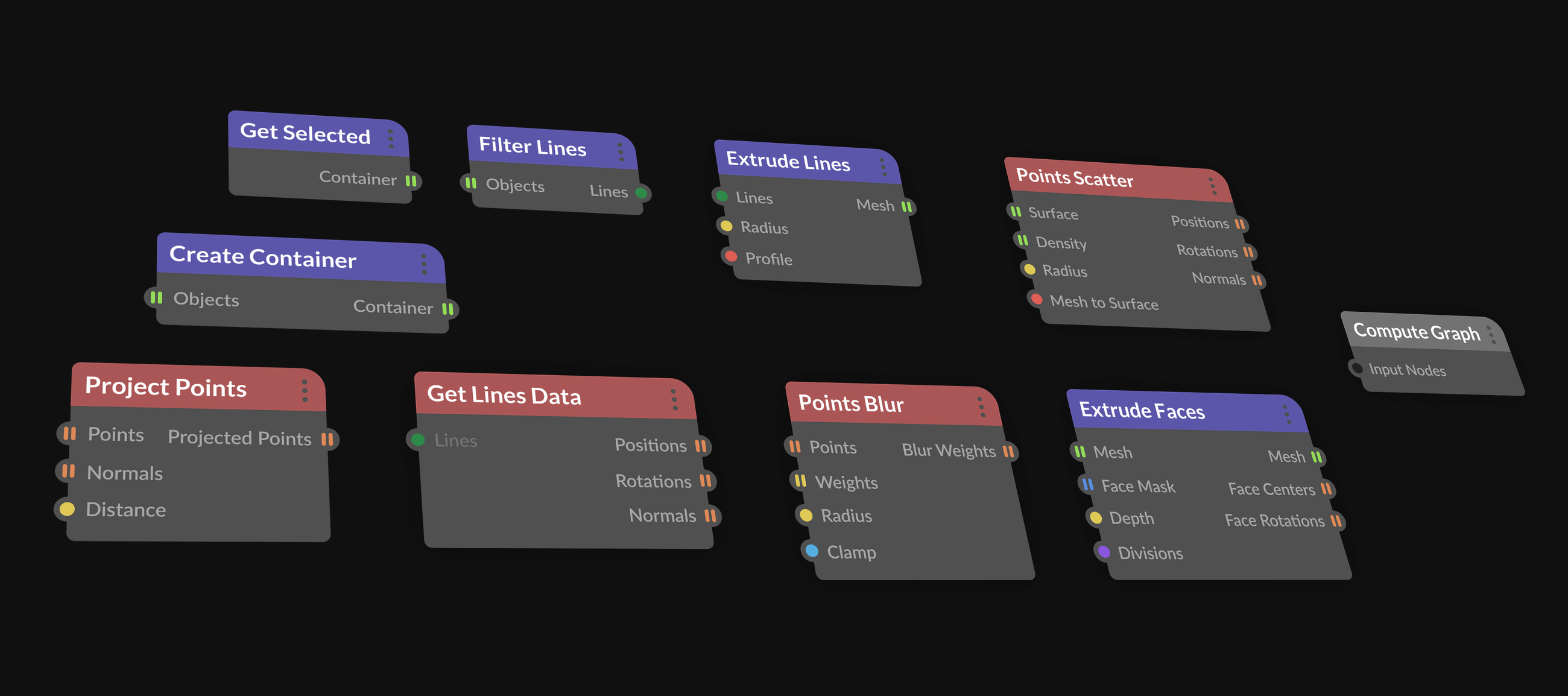Click the Project Points node title
The image size is (1568, 696).
(167, 387)
